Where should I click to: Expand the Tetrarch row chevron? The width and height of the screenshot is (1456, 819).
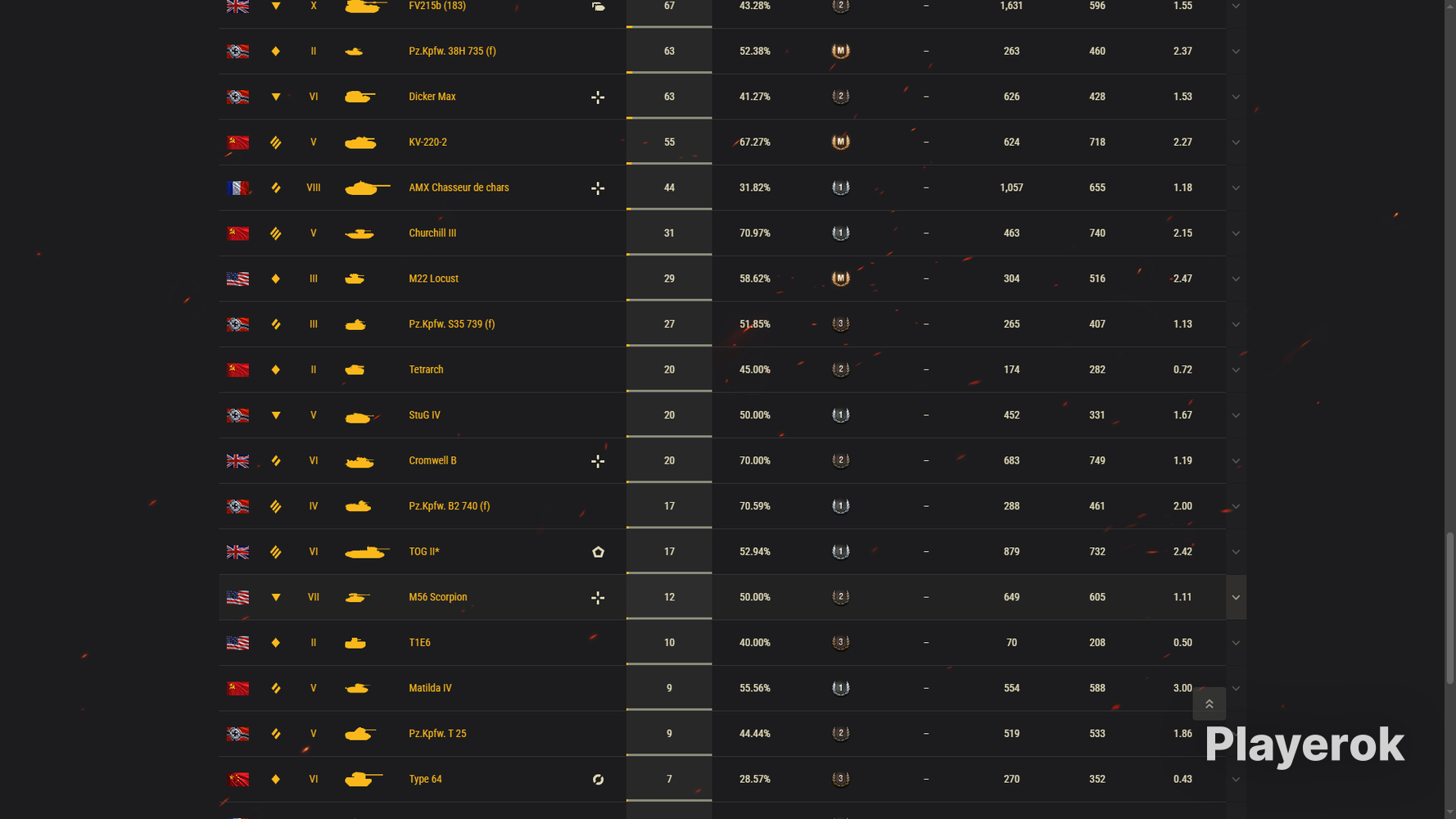(x=1236, y=370)
